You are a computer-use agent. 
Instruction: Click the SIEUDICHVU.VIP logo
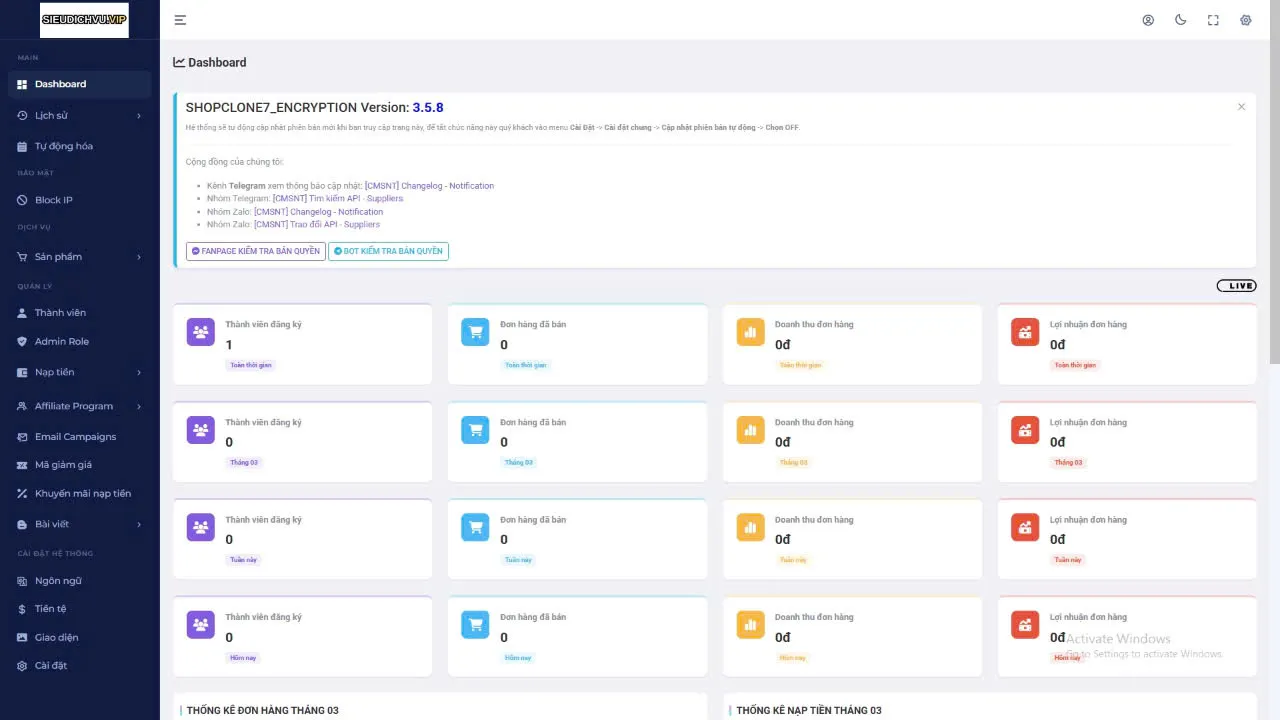tap(84, 20)
